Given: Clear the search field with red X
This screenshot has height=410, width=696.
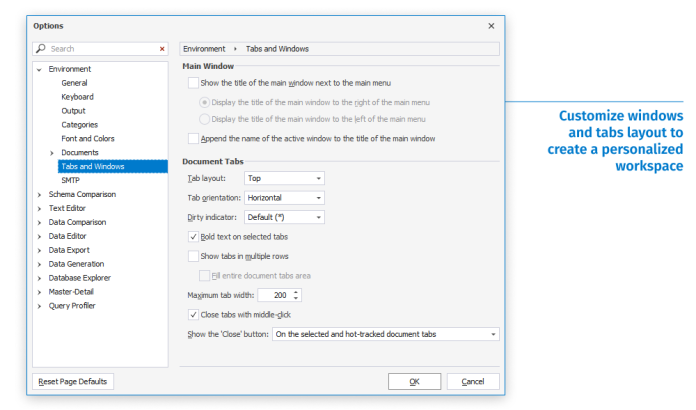Looking at the screenshot, I should [162, 49].
